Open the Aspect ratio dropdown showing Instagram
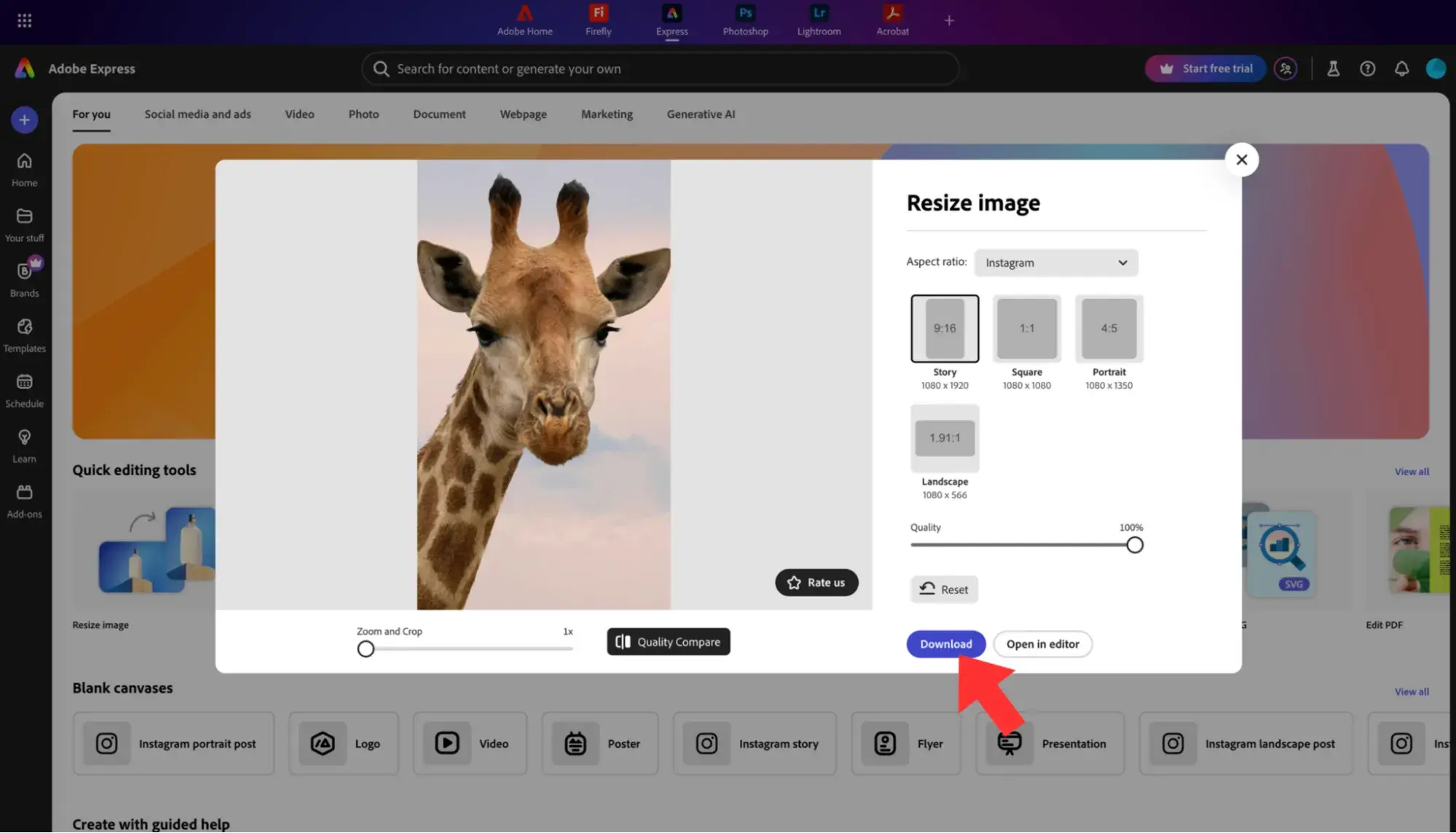The width and height of the screenshot is (1456, 833). pyautogui.click(x=1055, y=262)
